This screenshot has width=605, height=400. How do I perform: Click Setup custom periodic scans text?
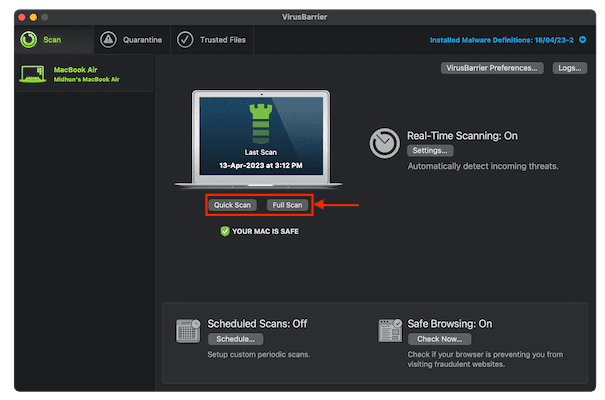[x=259, y=354]
